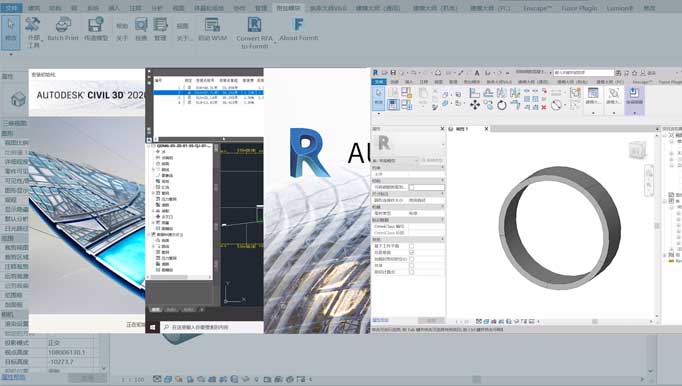The image size is (682, 386).
Task: Click Print icon in inset Revit quick access
Action: click(x=438, y=73)
